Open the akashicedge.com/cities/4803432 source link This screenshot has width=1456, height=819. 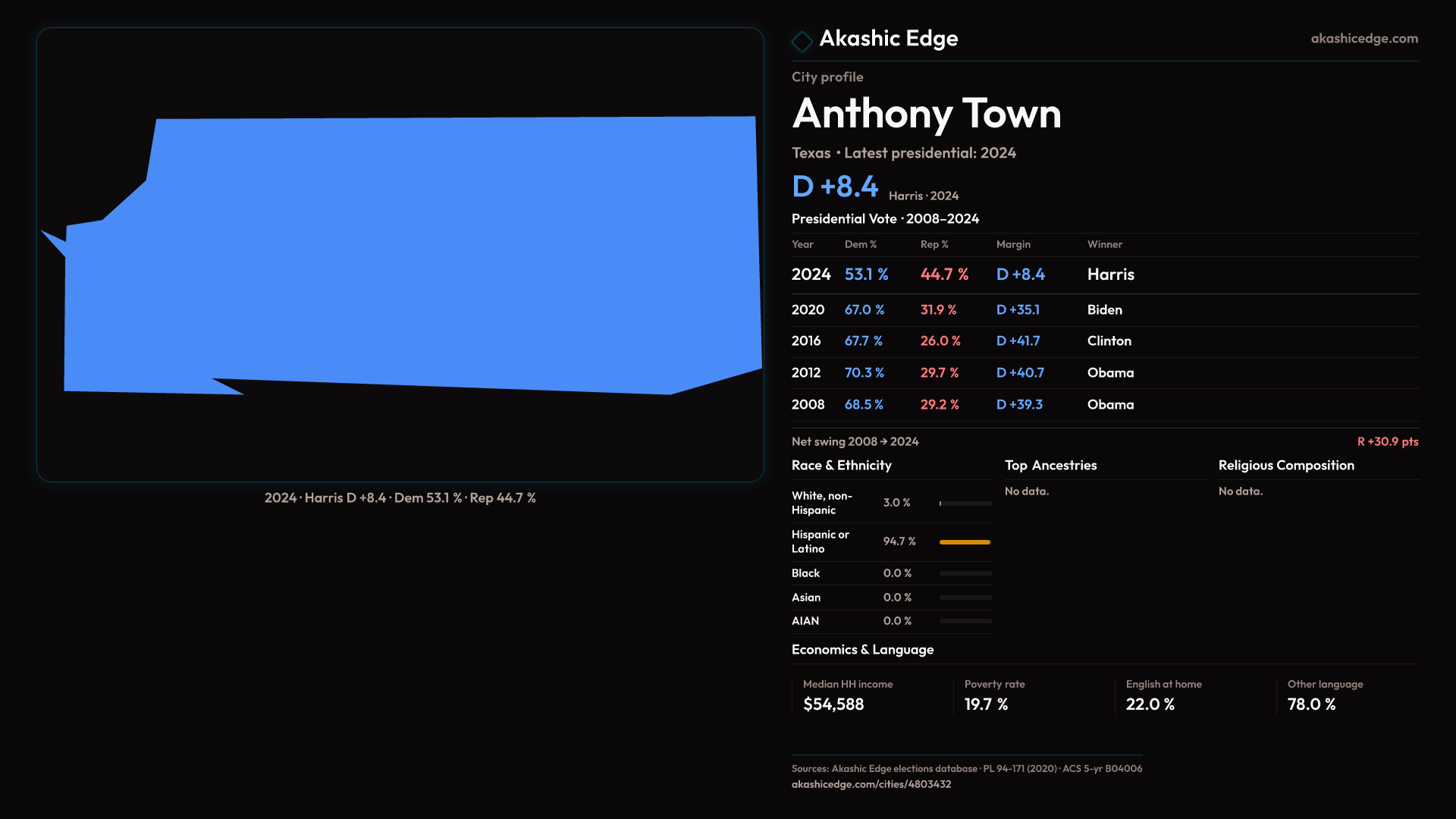pyautogui.click(x=871, y=784)
